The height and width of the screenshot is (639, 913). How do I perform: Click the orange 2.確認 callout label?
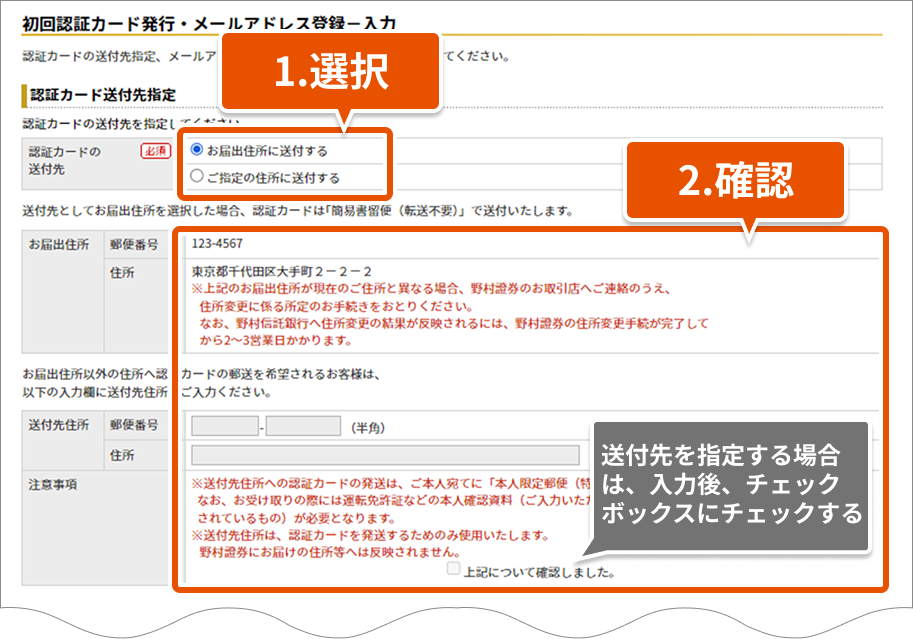(x=735, y=180)
